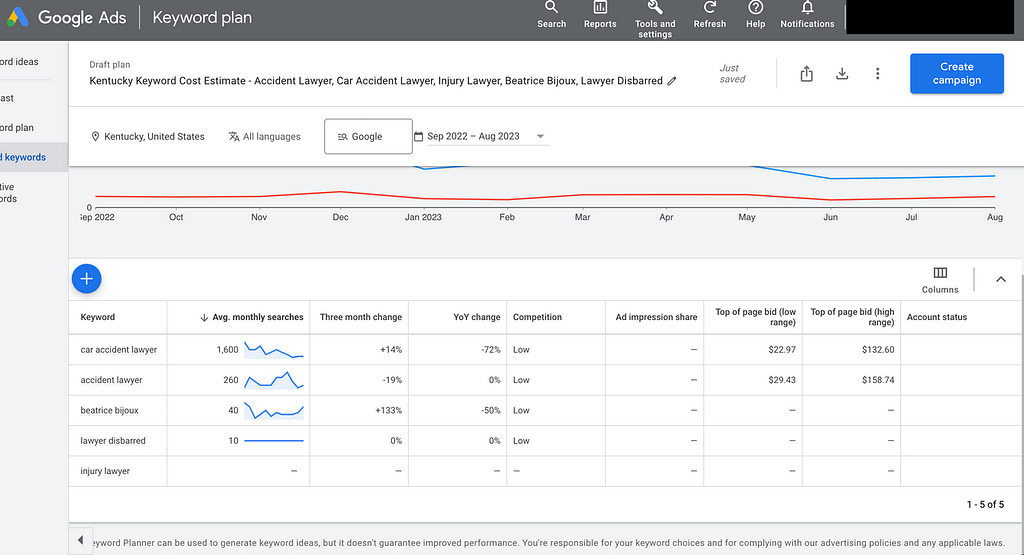Click $29.43 low bid value
1024x555 pixels.
tap(782, 380)
